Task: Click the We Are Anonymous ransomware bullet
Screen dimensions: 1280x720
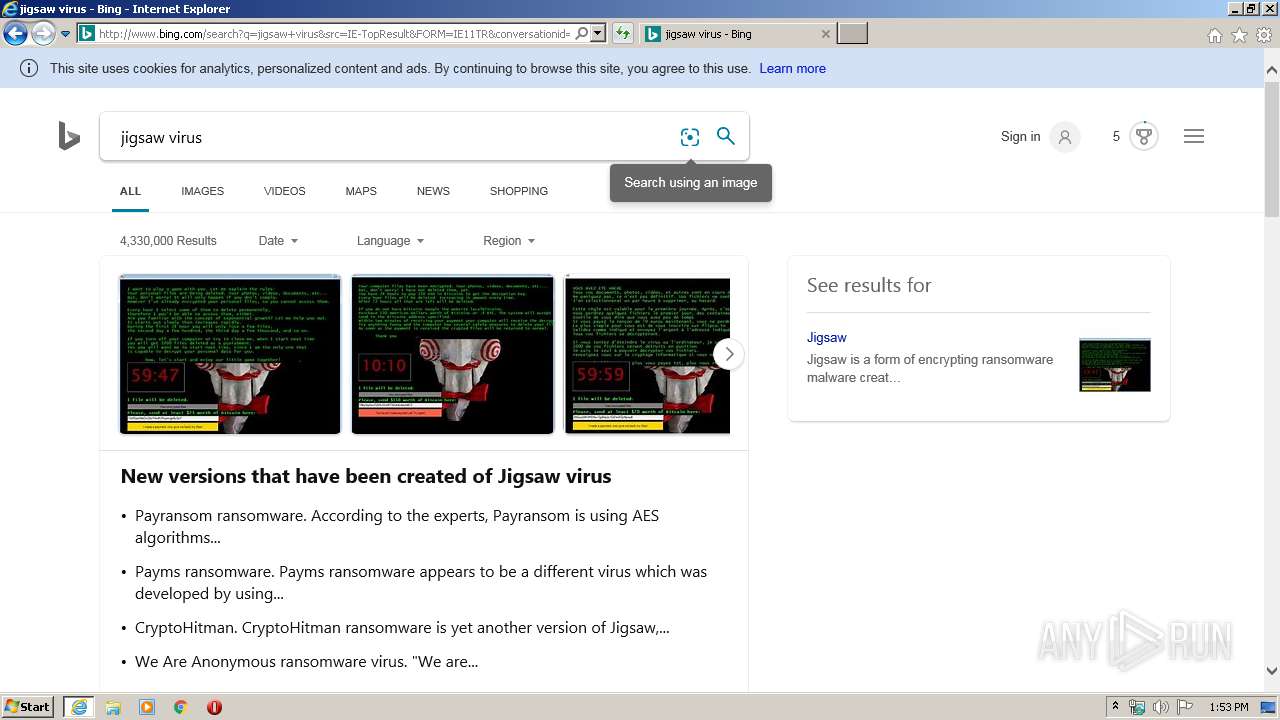Action: pos(306,662)
